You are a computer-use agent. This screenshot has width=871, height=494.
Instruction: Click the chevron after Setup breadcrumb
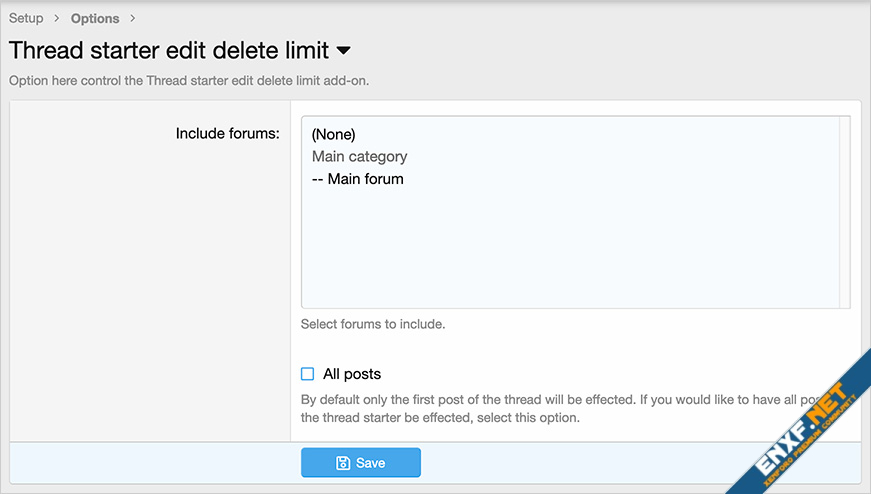pos(57,18)
